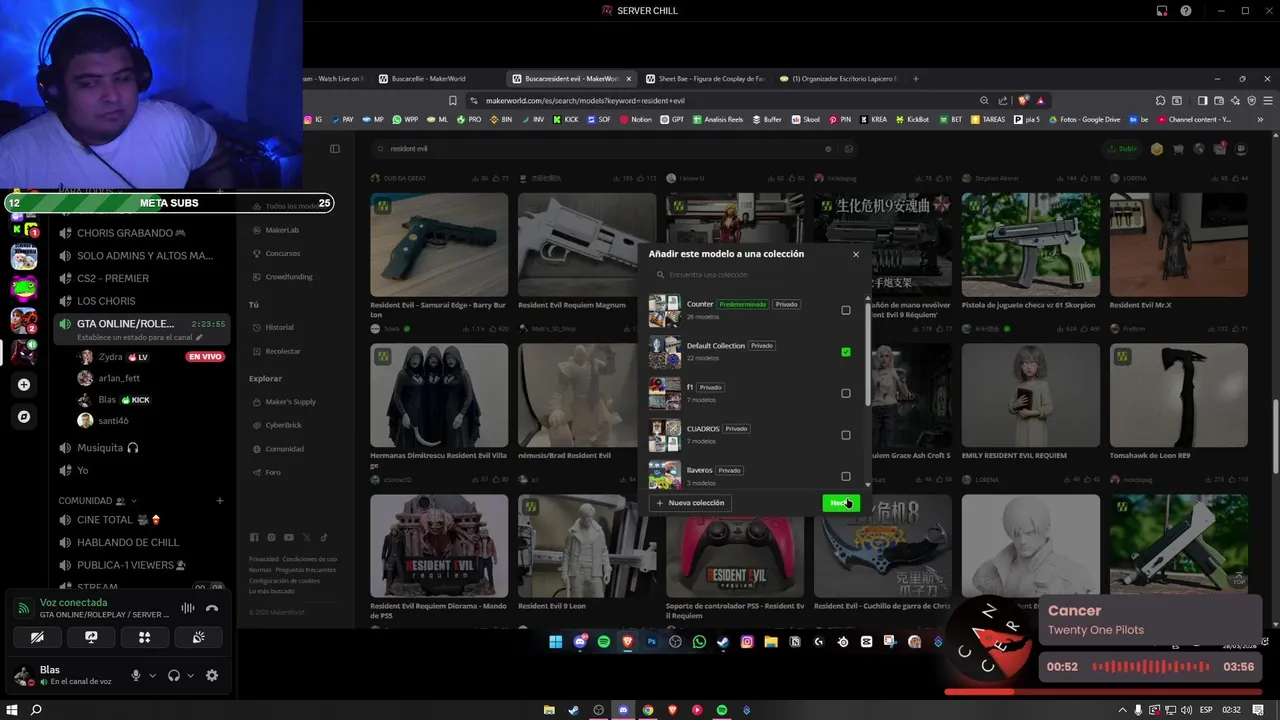
Task: Open Discord soundboard button
Action: click(x=199, y=637)
